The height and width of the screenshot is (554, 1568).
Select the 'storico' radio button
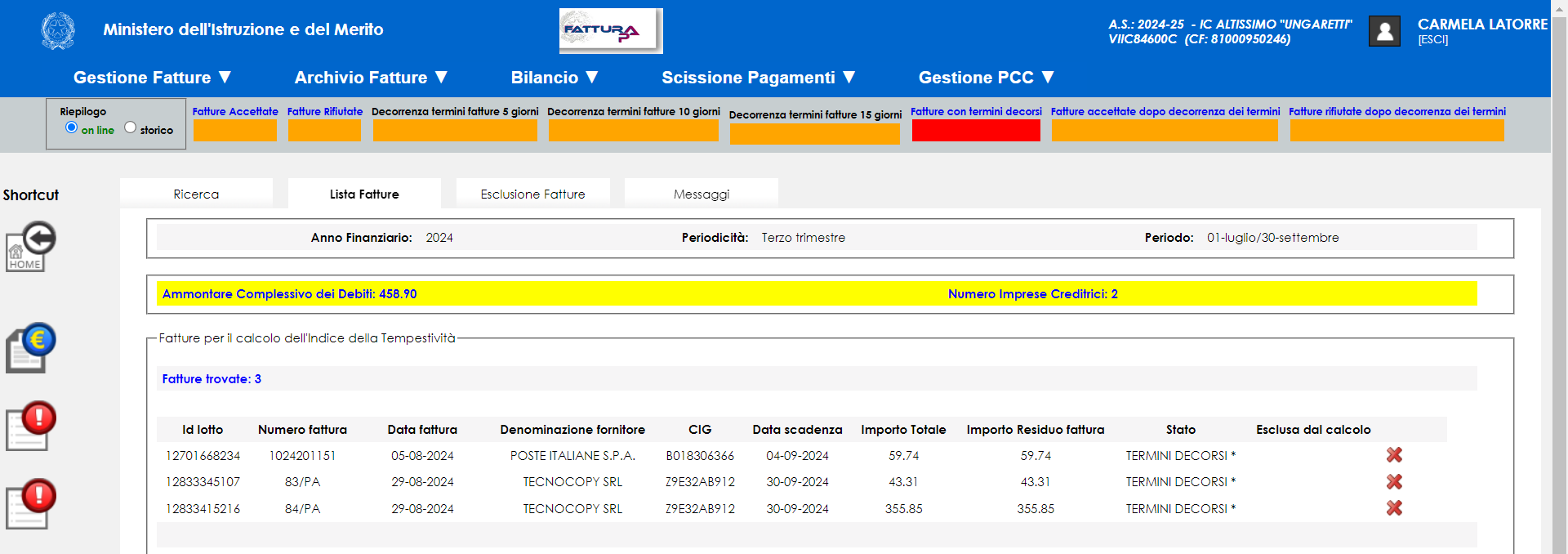[x=131, y=127]
